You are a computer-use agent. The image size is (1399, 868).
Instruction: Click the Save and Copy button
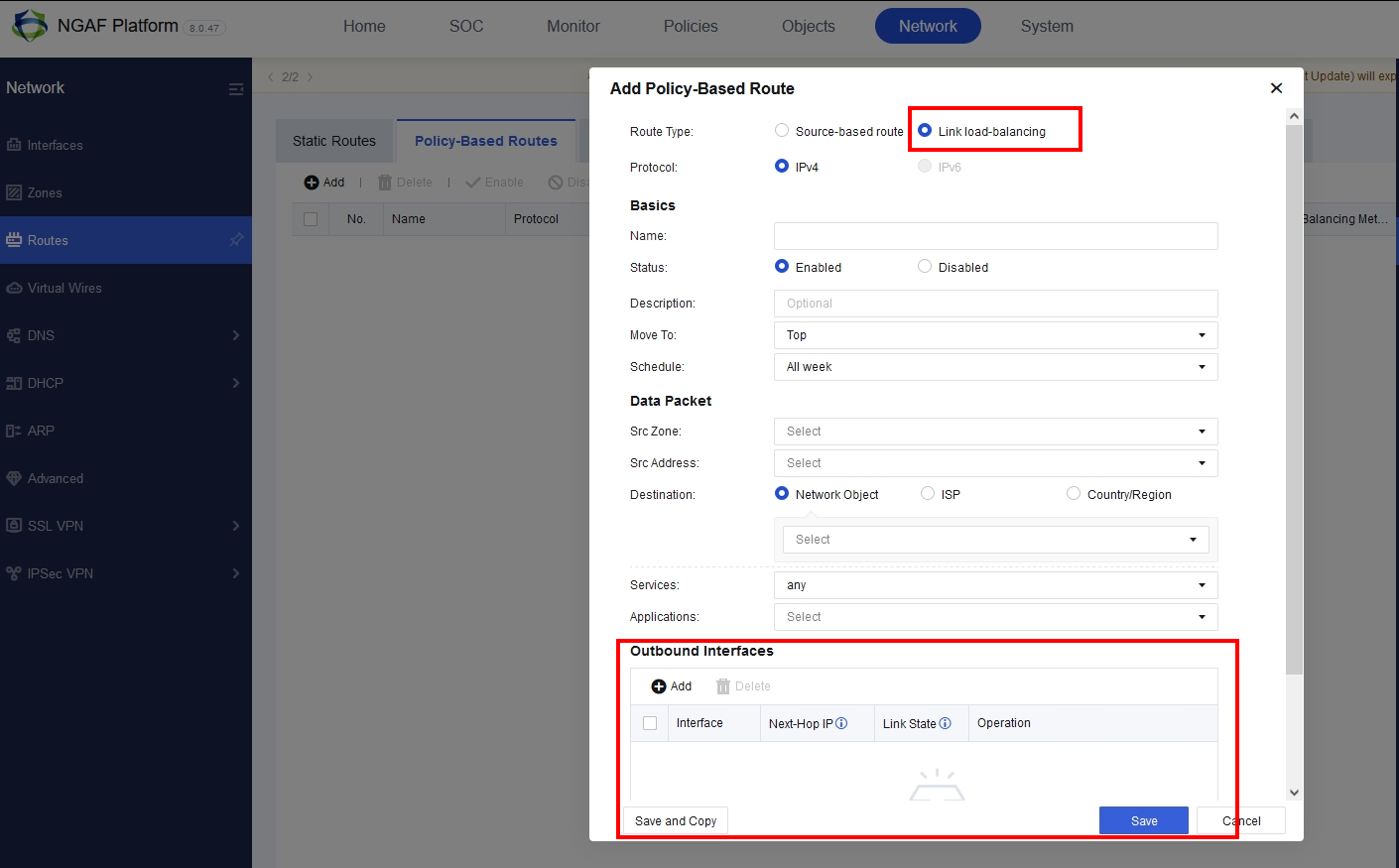[676, 820]
